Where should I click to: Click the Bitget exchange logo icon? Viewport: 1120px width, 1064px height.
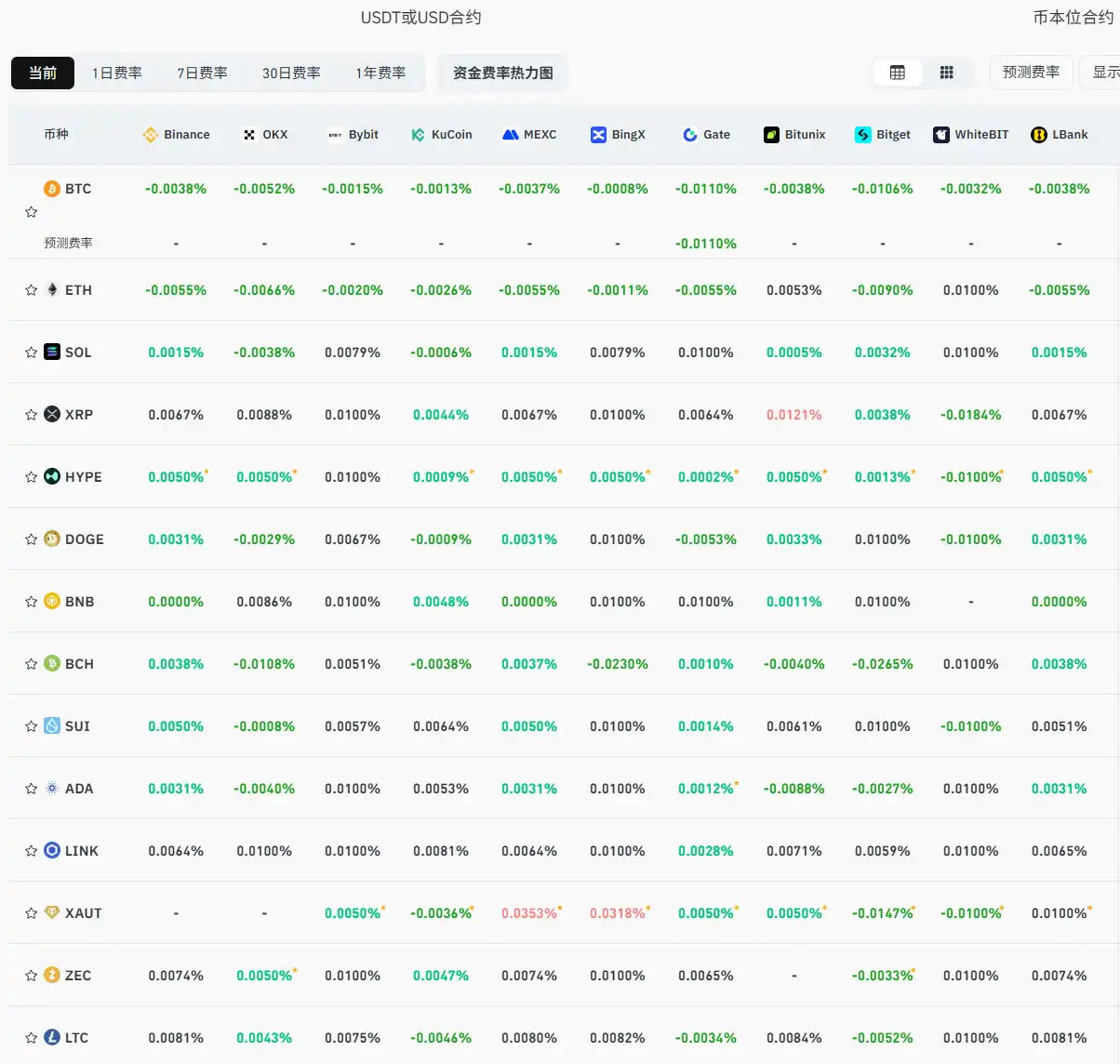[x=862, y=135]
